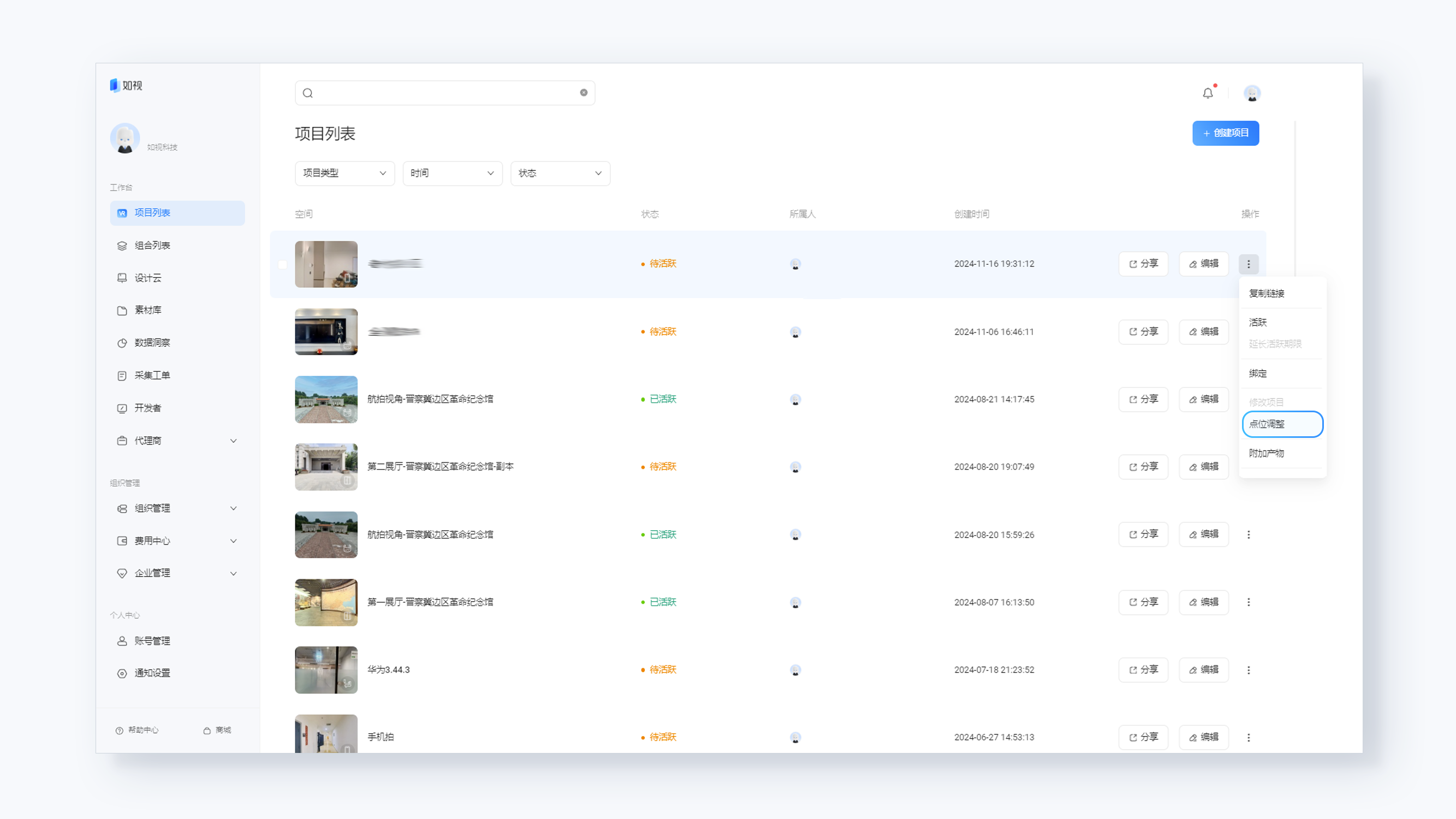Open 账号管理 in sidebar
The height and width of the screenshot is (819, 1456).
point(177,641)
